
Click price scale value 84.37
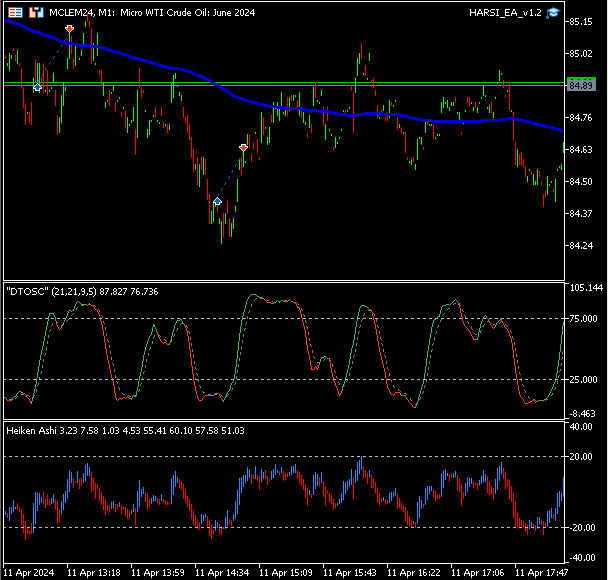[x=581, y=214]
